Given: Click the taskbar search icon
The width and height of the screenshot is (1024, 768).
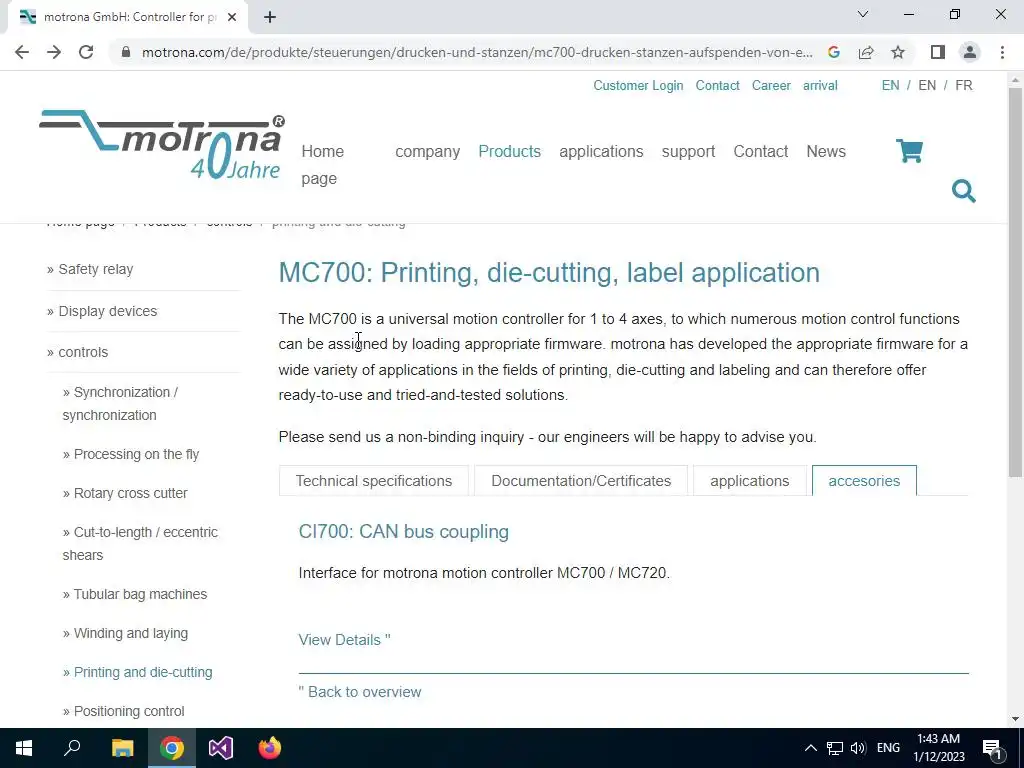Looking at the screenshot, I should [72, 748].
